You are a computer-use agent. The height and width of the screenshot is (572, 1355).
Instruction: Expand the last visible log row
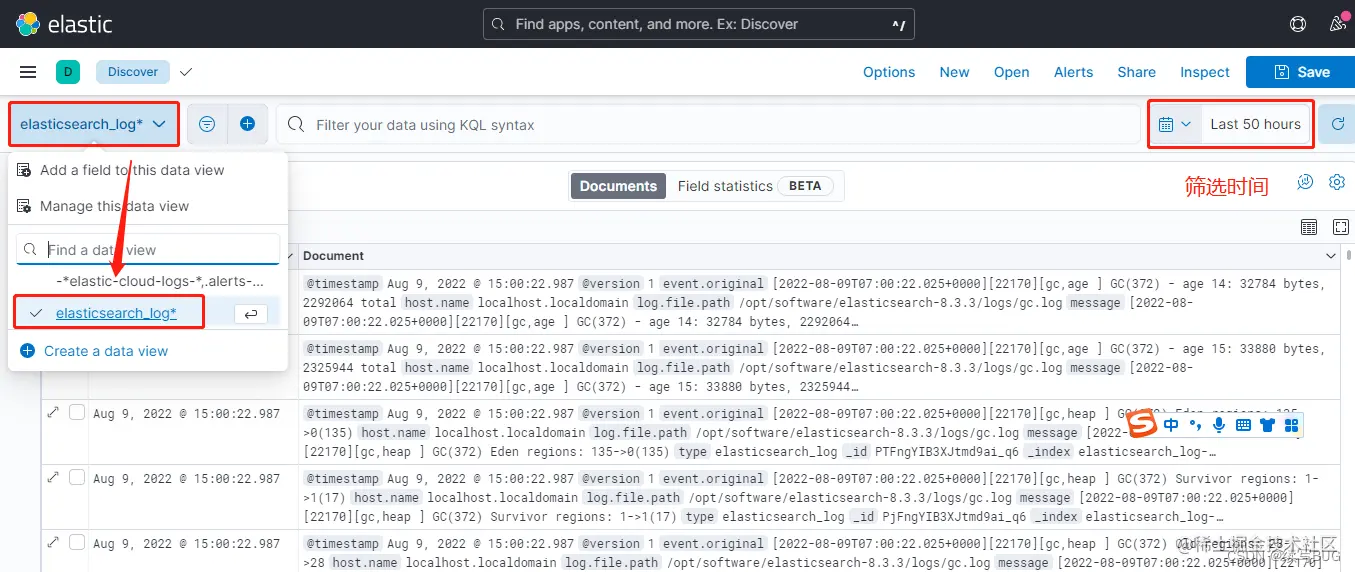[53, 542]
